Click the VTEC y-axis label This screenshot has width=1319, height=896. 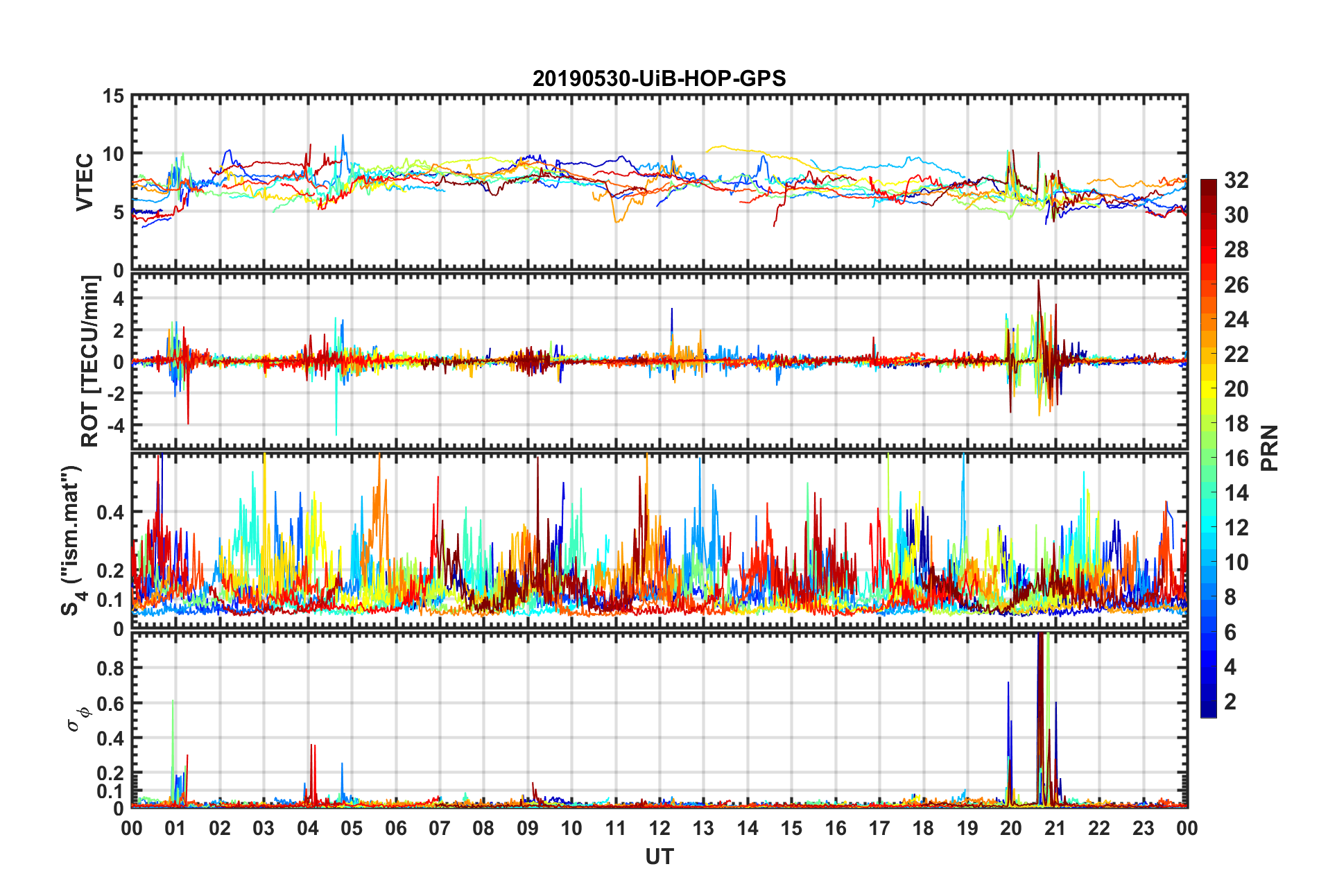pos(84,182)
